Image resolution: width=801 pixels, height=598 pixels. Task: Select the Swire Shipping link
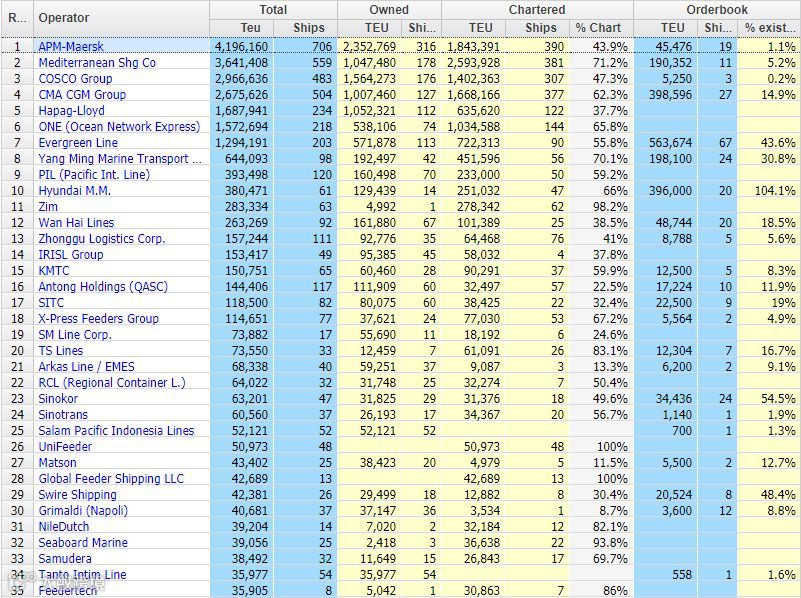(78, 495)
